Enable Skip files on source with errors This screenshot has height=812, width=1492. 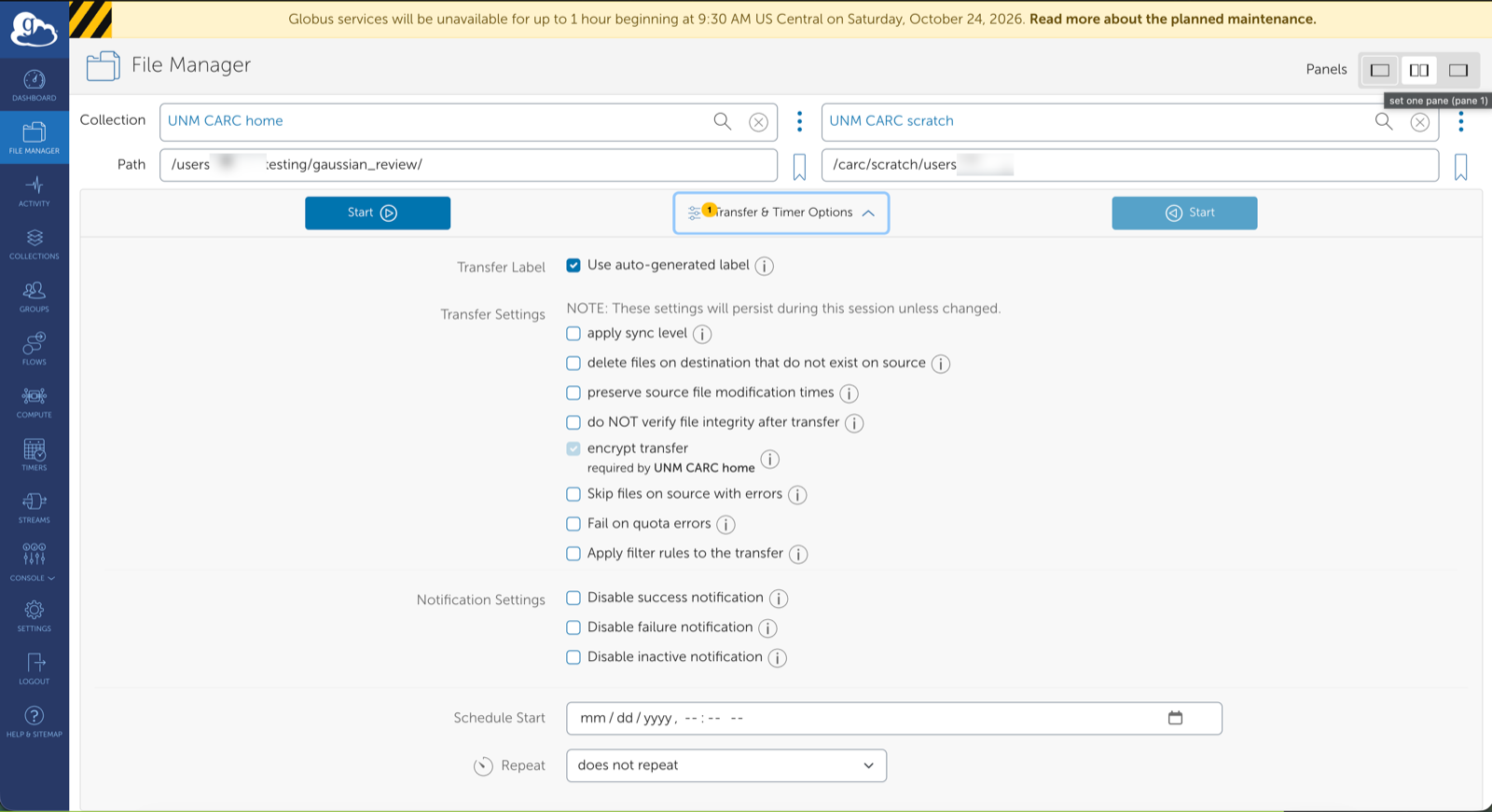point(573,494)
